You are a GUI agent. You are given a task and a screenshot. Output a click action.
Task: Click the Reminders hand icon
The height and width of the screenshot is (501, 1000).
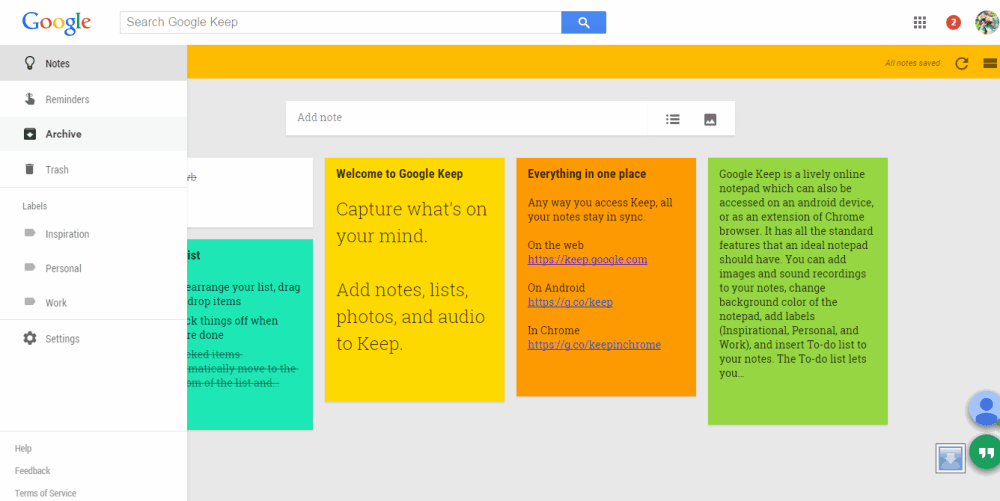click(x=29, y=99)
